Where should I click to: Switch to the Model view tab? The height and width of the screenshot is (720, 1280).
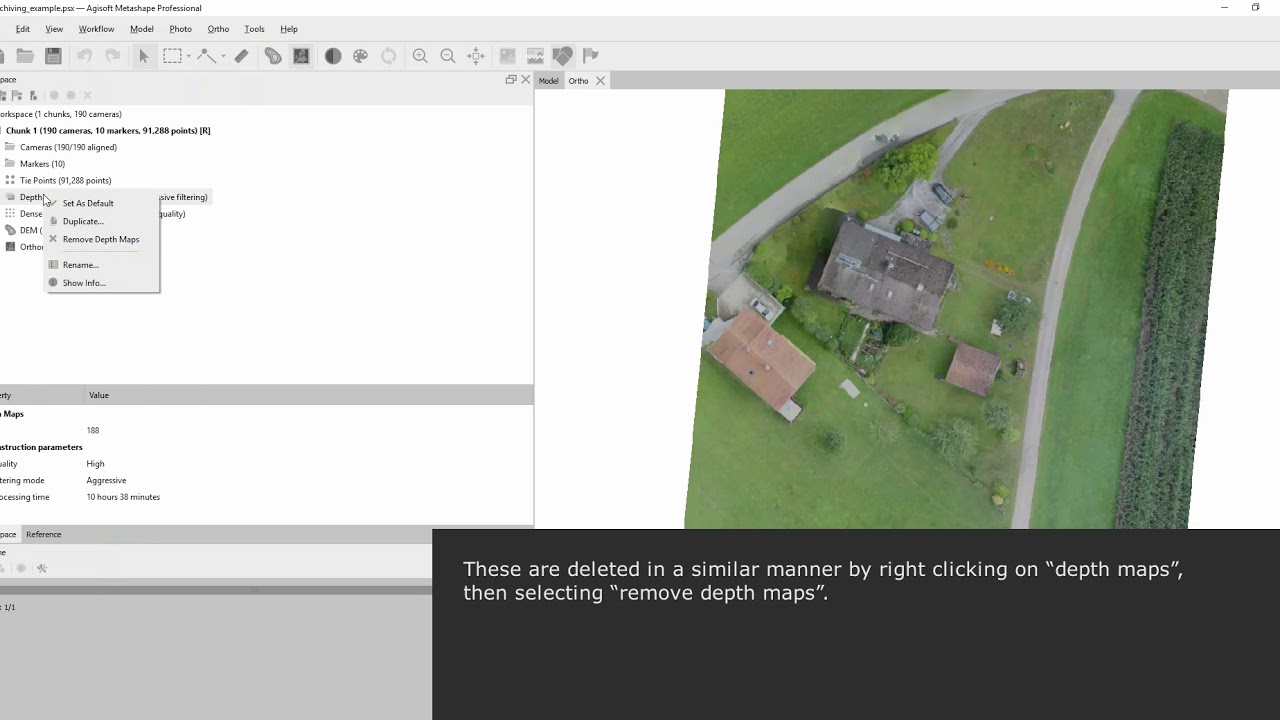click(x=548, y=81)
